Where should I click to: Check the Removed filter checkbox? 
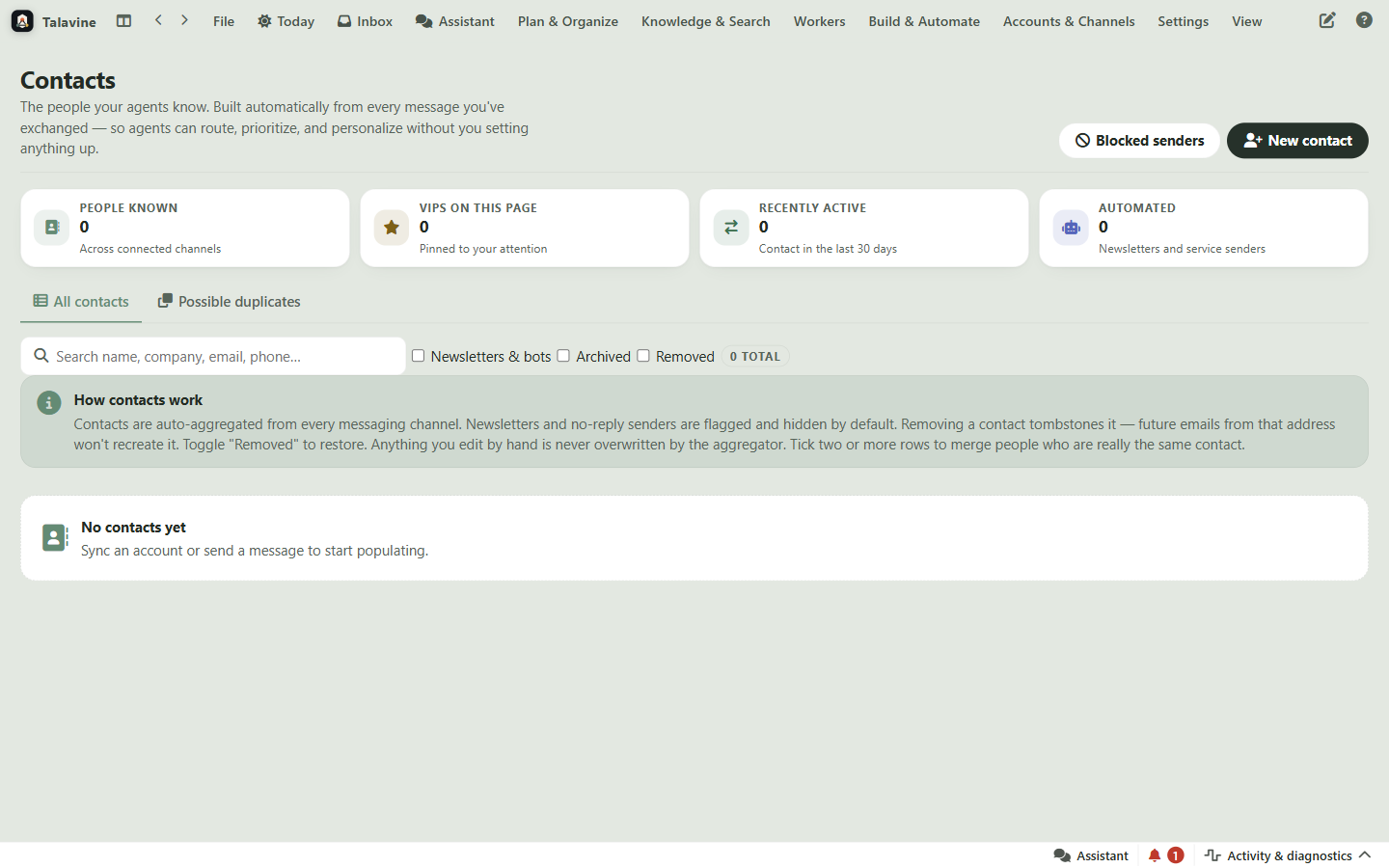(643, 356)
